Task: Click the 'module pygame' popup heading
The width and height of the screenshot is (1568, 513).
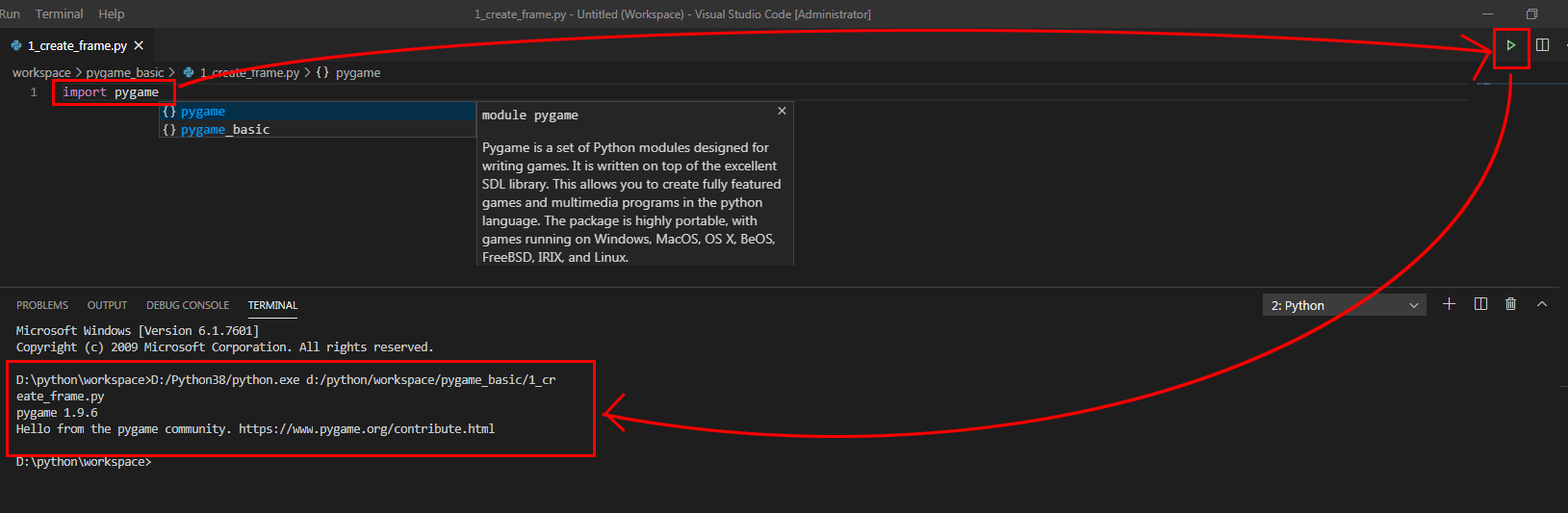Action: click(530, 115)
